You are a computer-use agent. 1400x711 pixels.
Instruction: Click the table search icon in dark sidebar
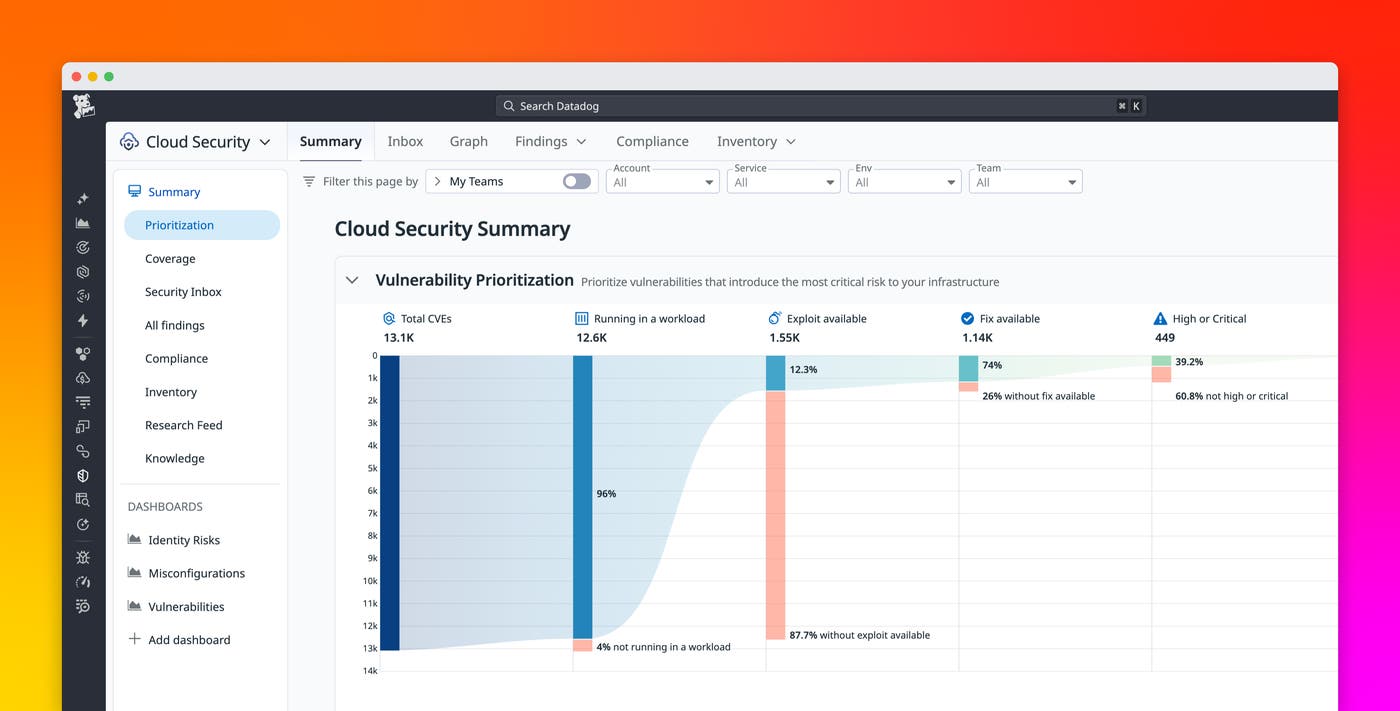(83, 500)
